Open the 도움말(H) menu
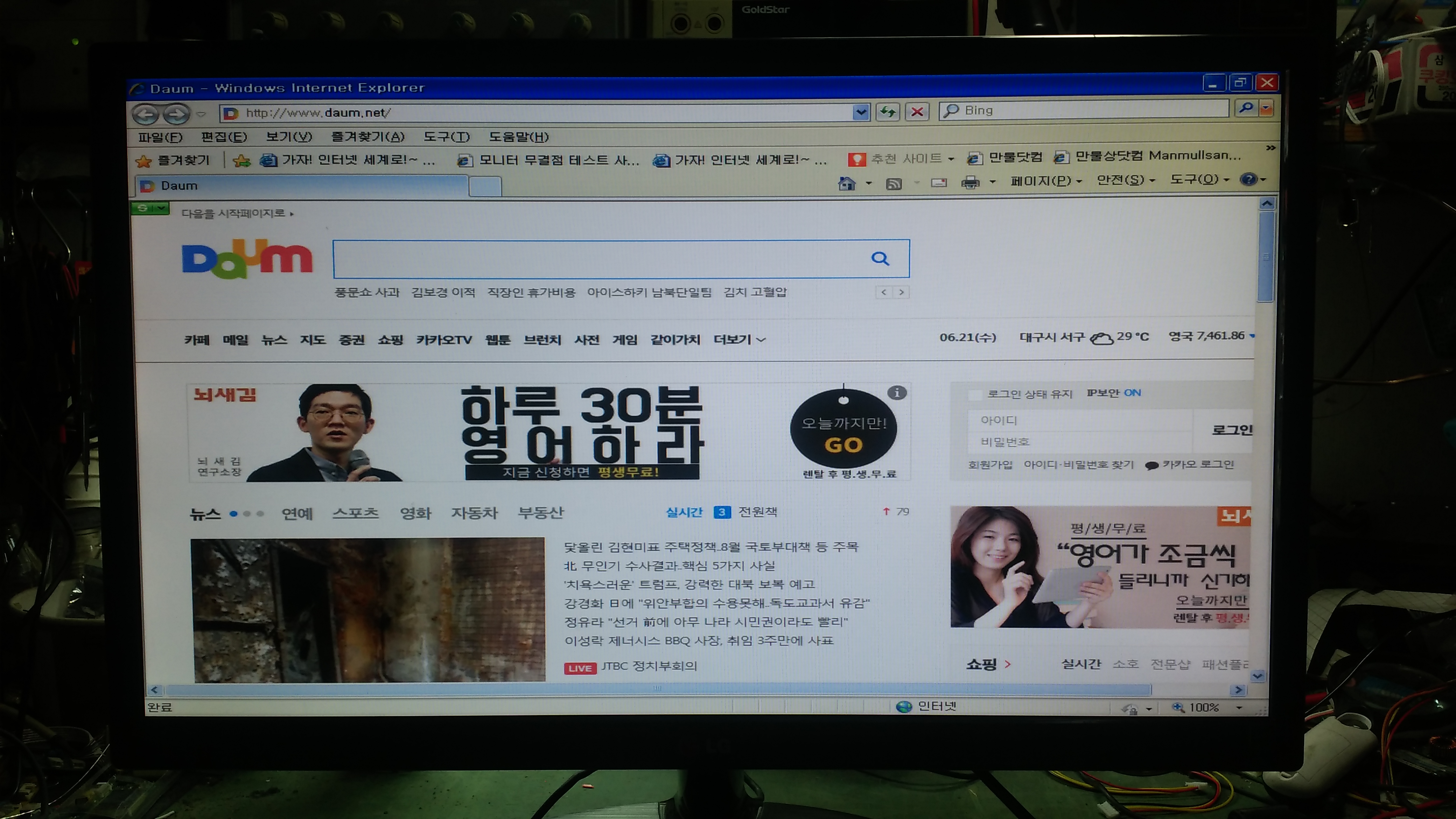 point(518,137)
